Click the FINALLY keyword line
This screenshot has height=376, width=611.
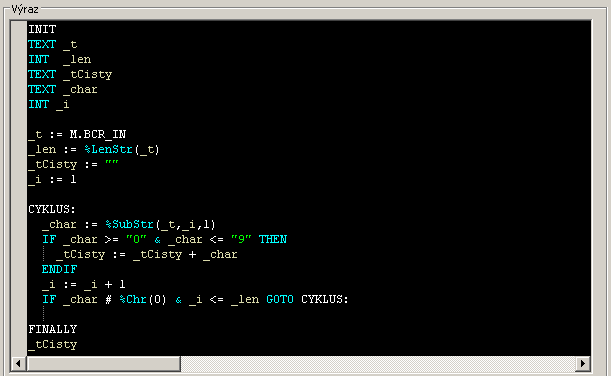click(x=53, y=329)
